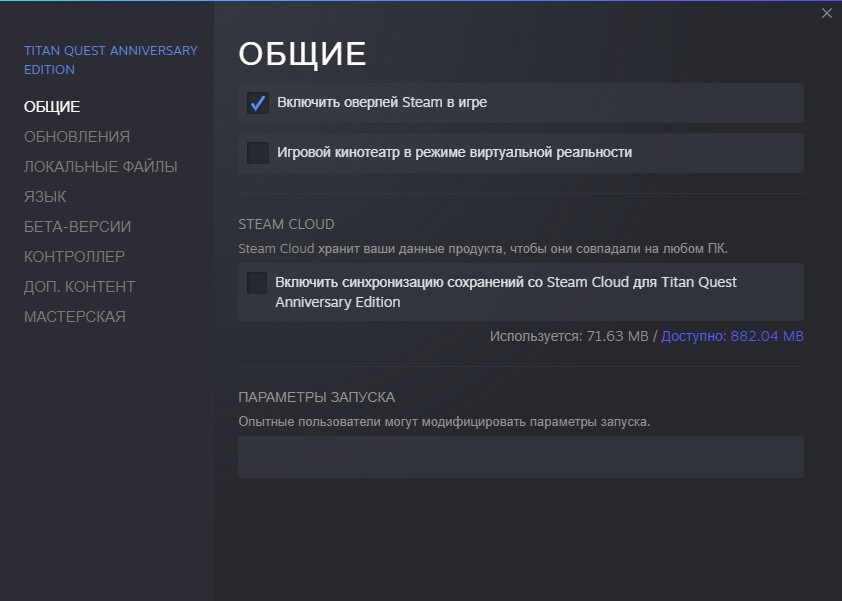Click the launch options text field
This screenshot has width=842, height=601.
(520, 457)
